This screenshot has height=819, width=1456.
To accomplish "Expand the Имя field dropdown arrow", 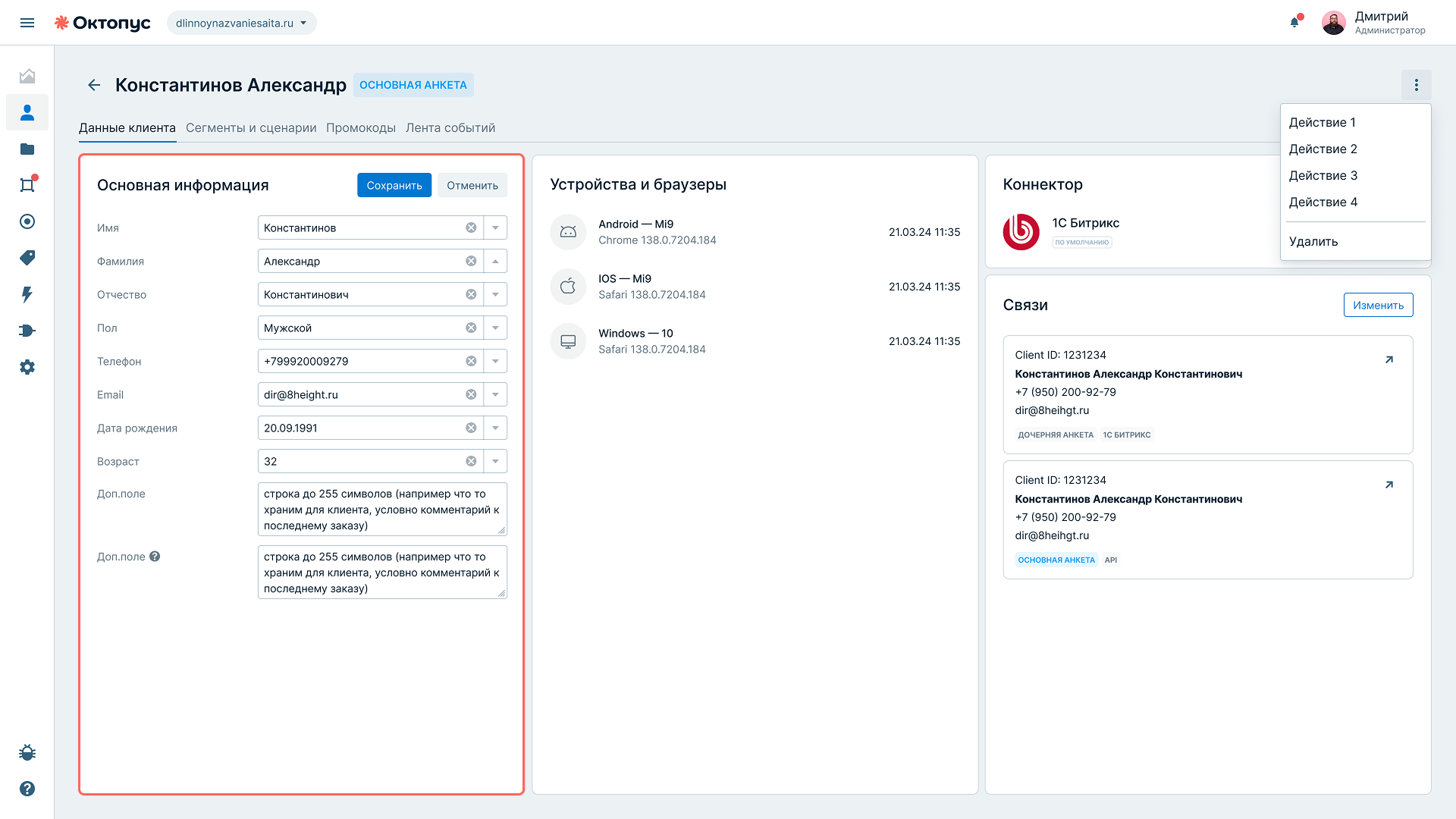I will tap(495, 227).
